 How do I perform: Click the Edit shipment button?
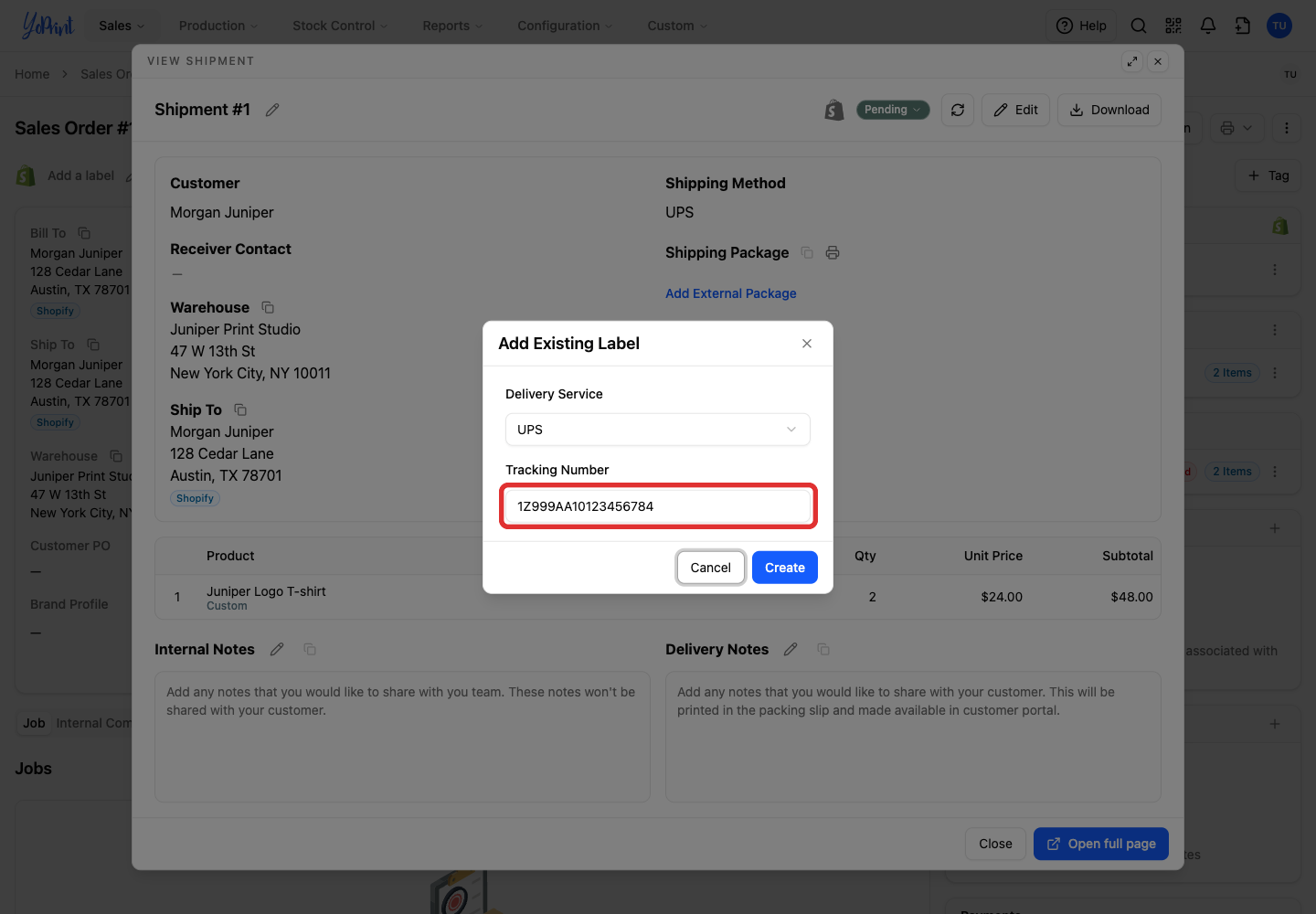point(1015,110)
